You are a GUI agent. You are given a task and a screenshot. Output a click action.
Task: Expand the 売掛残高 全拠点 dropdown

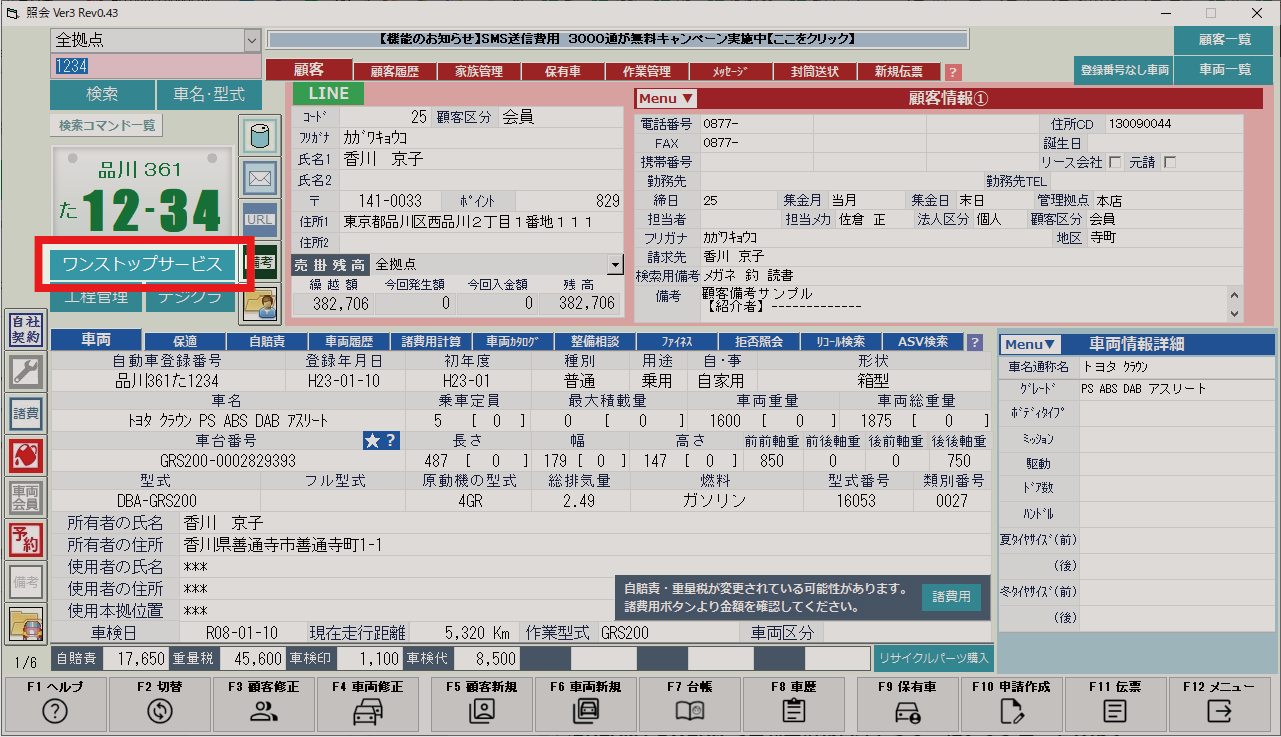[614, 264]
